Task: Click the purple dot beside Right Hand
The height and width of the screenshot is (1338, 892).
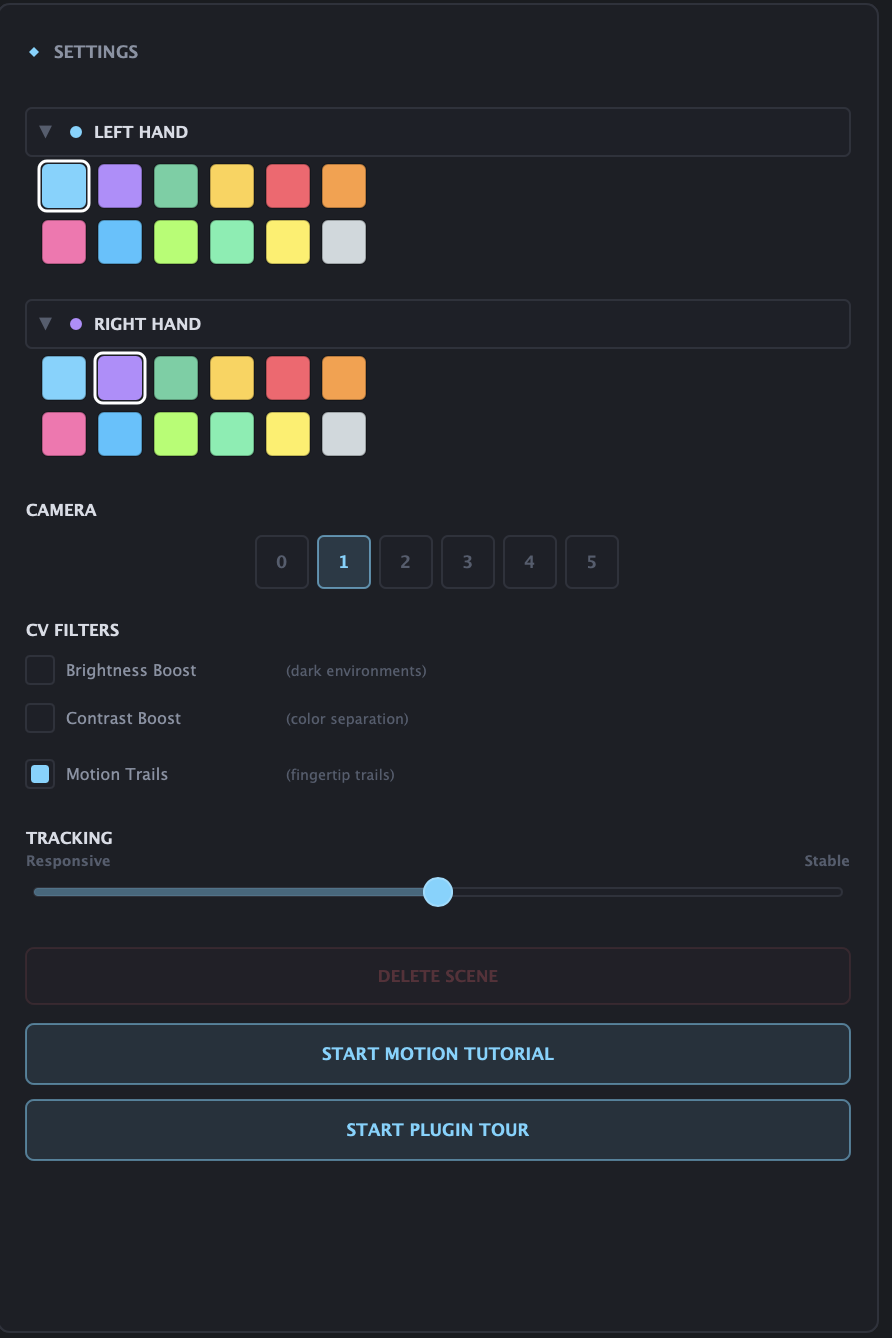Action: (76, 324)
